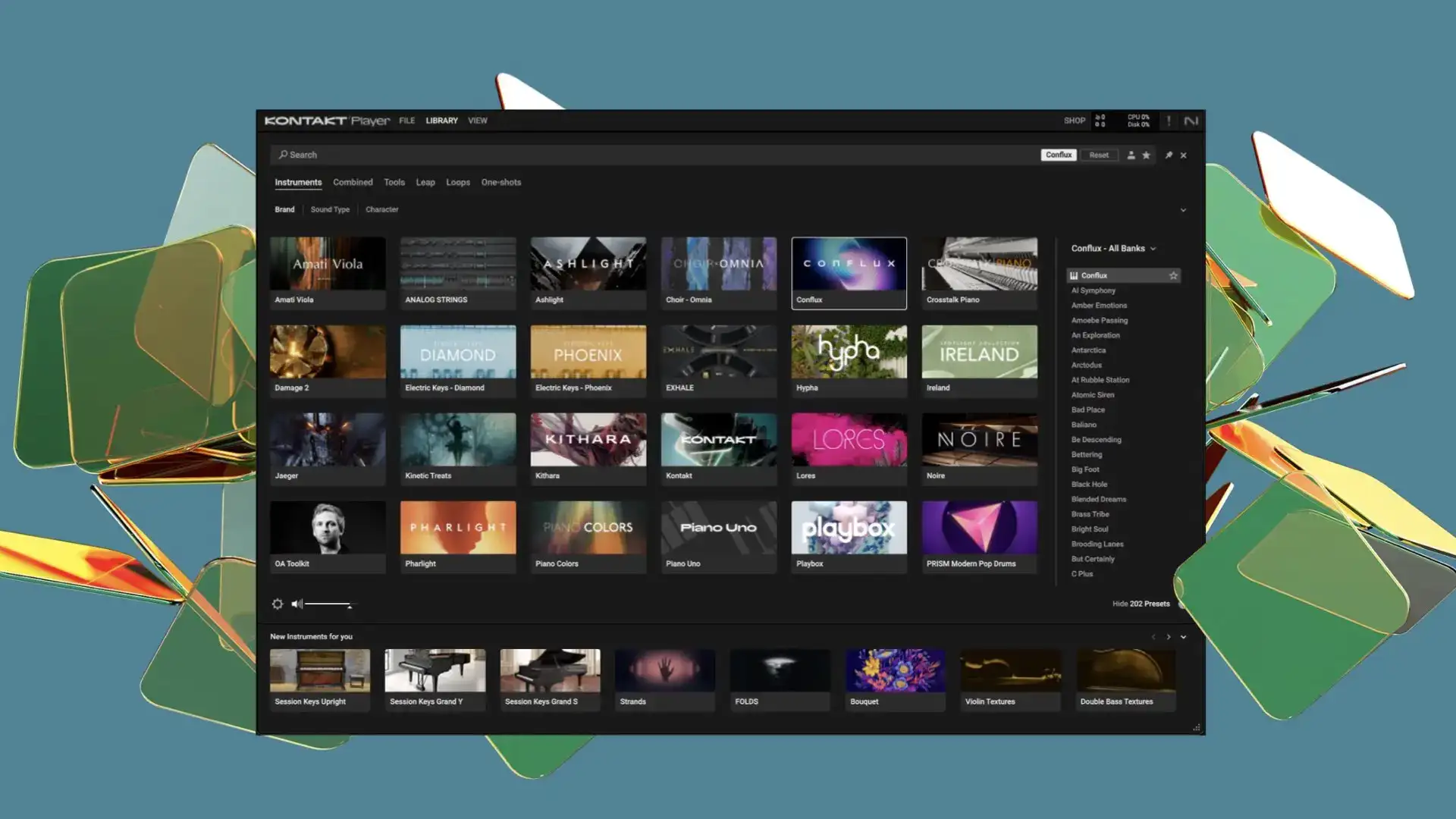
Task: Select the Ashlight library tile
Action: (x=588, y=273)
